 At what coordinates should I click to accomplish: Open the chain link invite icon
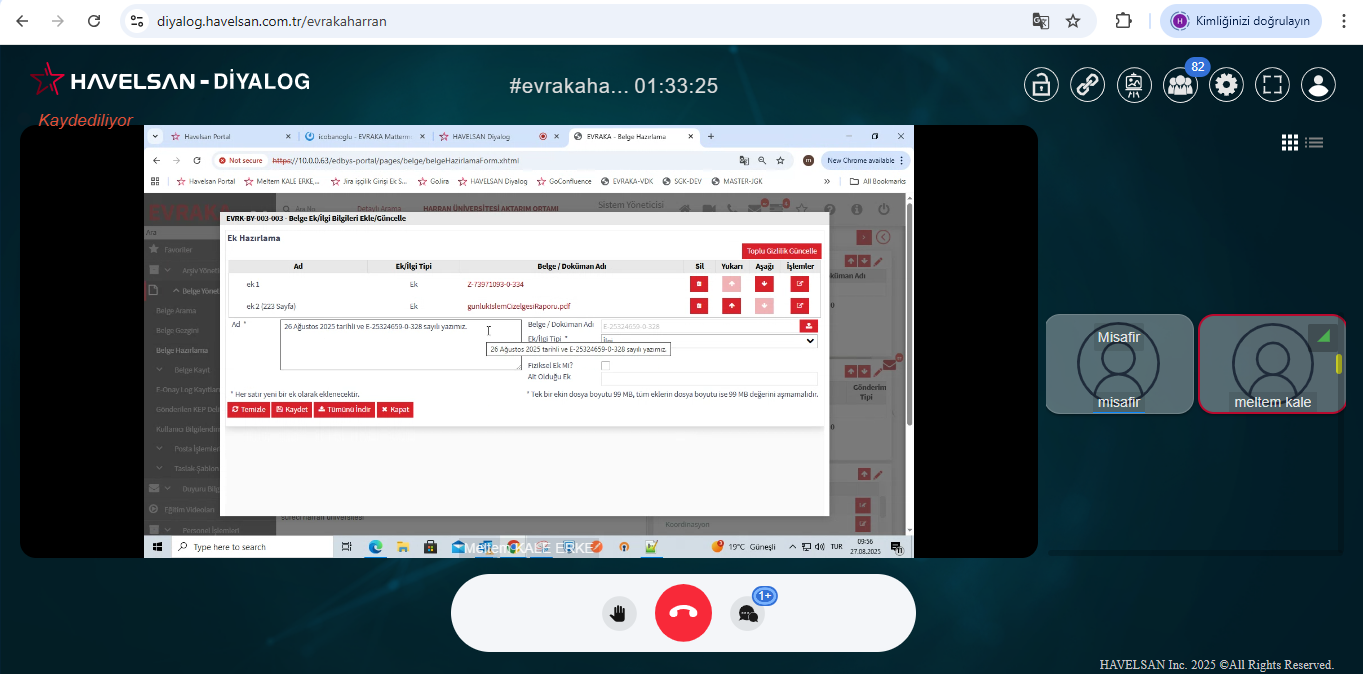1087,85
